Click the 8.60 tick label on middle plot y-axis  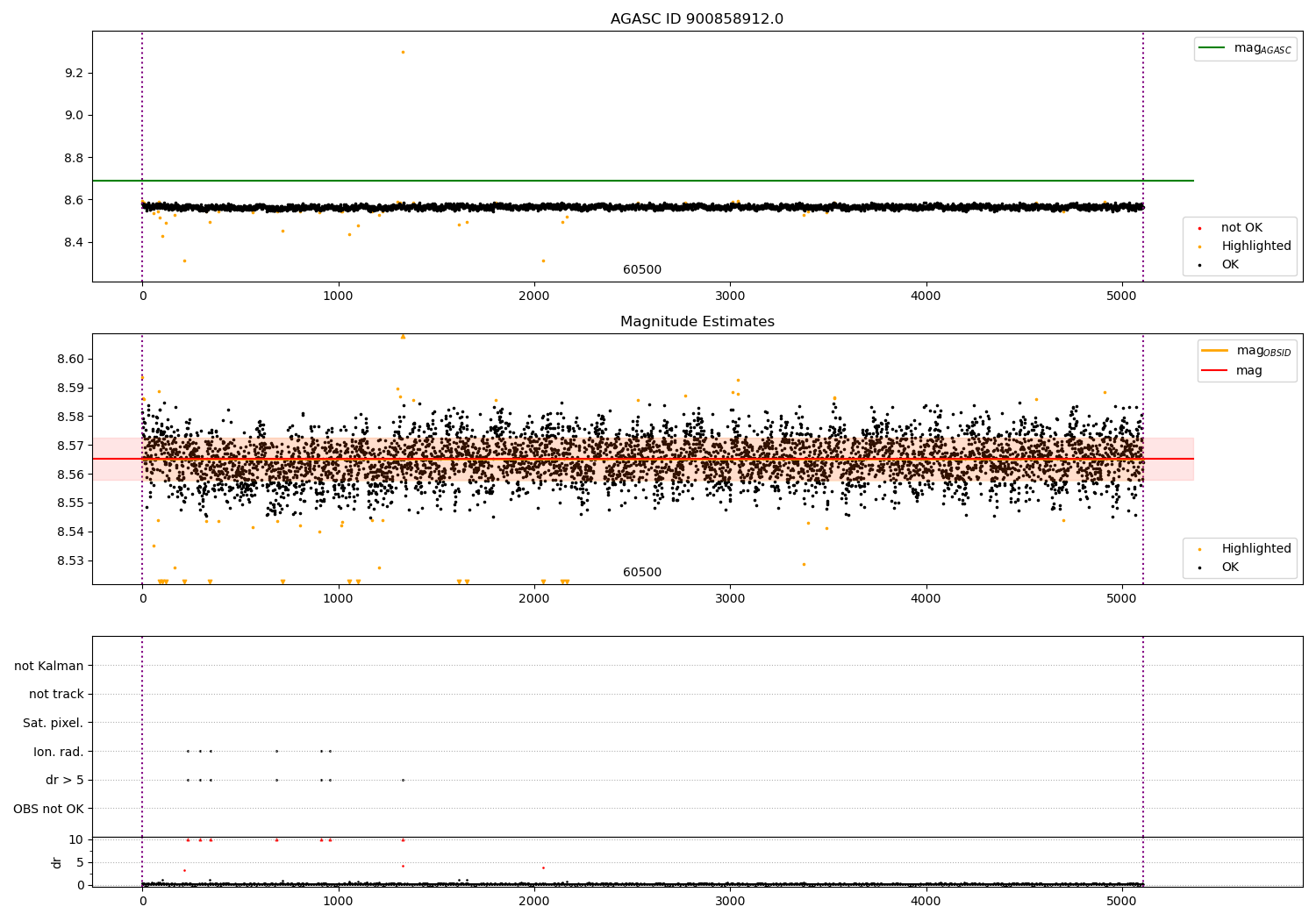pos(70,360)
